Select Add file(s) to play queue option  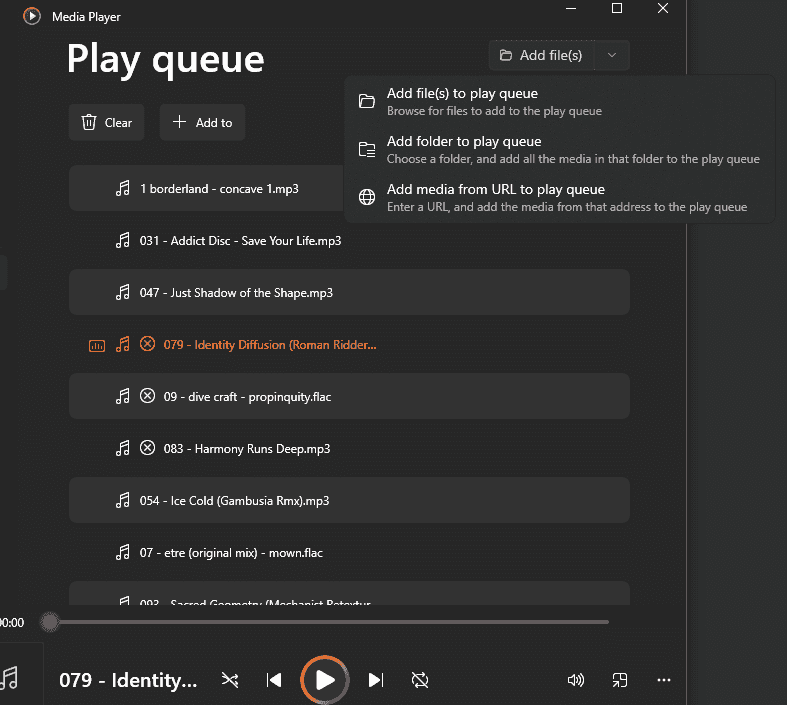click(x=462, y=101)
